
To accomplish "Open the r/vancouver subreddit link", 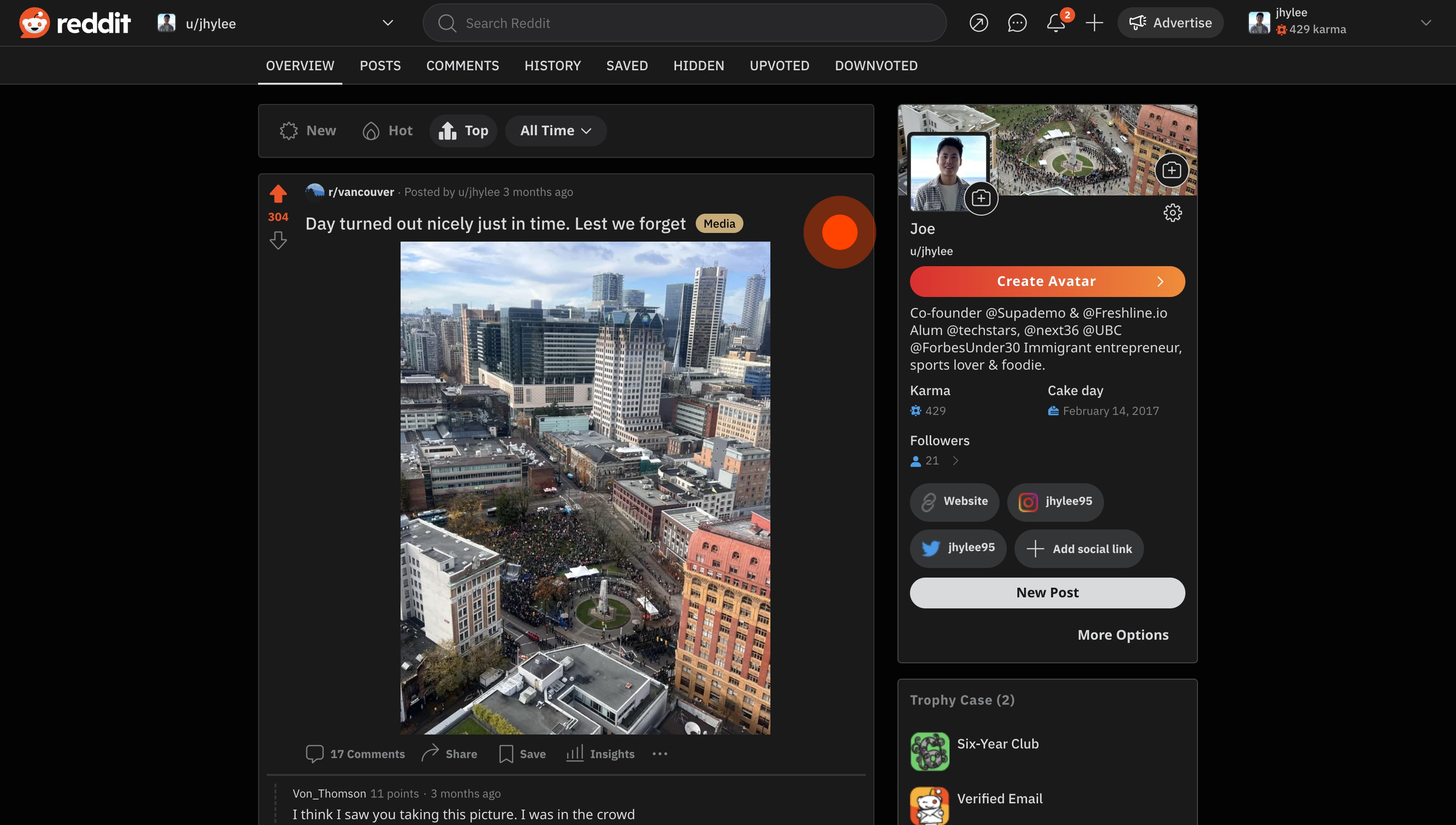I will click(x=361, y=192).
